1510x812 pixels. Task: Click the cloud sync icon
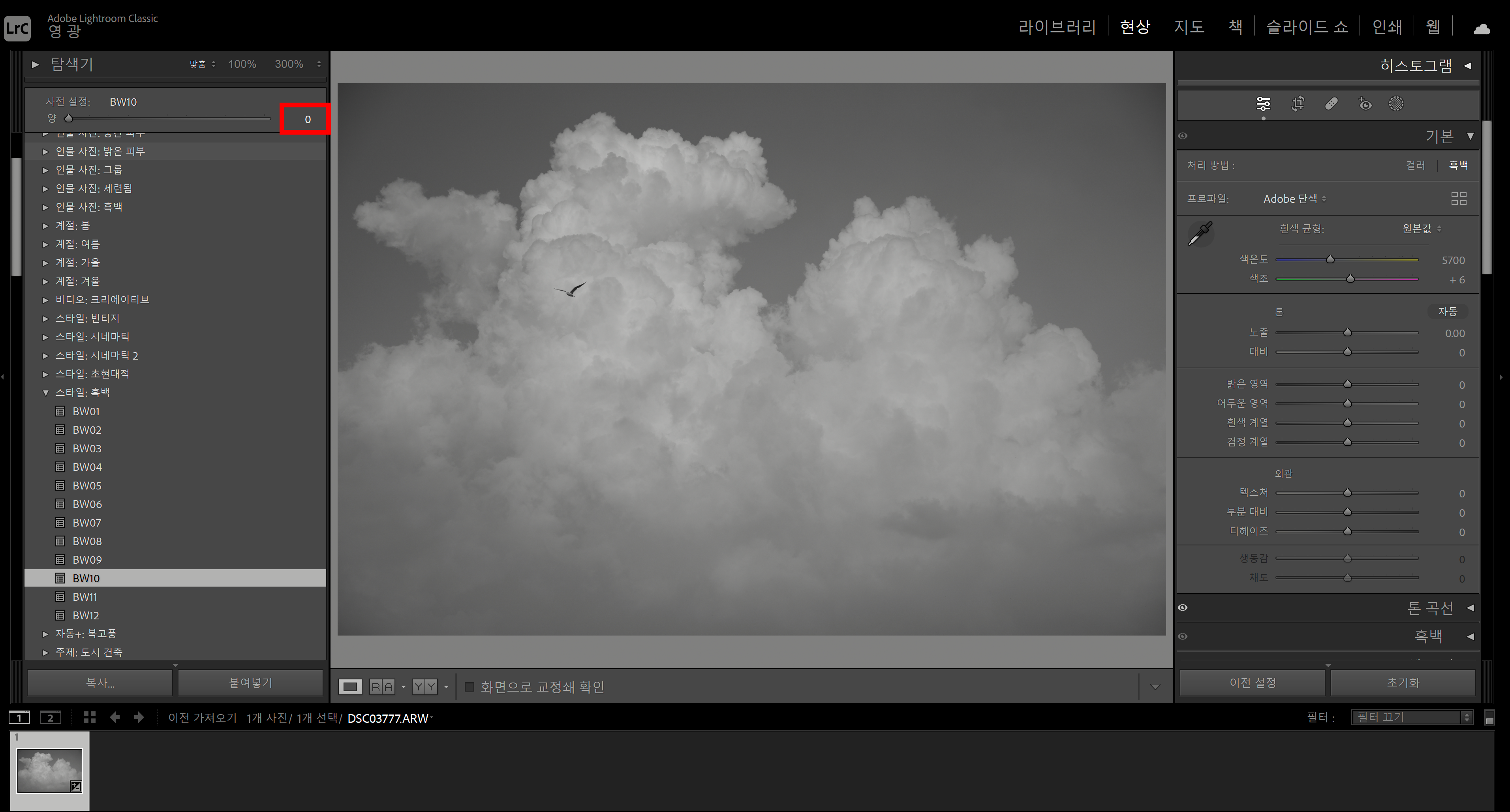click(1481, 29)
